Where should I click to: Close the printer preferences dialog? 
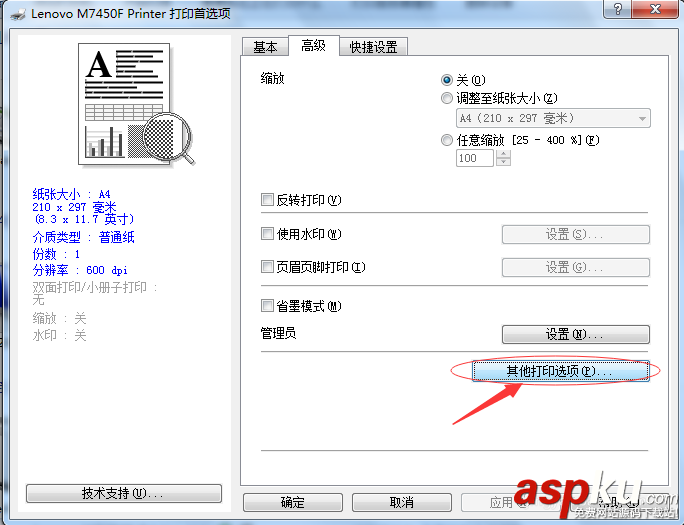[x=655, y=9]
